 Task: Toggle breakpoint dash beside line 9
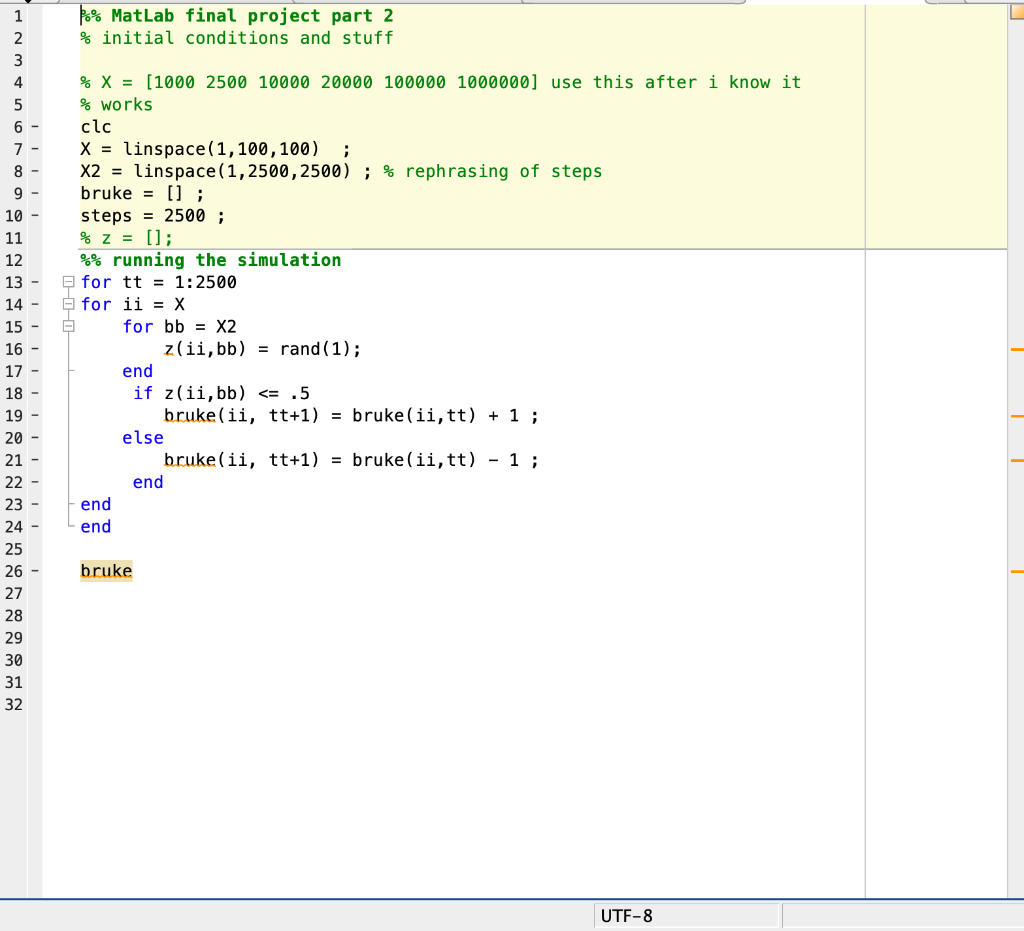(x=35, y=194)
